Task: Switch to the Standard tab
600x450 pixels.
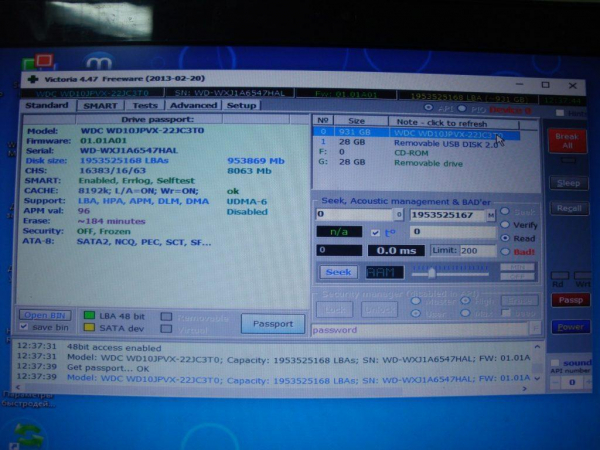Action: coord(47,105)
